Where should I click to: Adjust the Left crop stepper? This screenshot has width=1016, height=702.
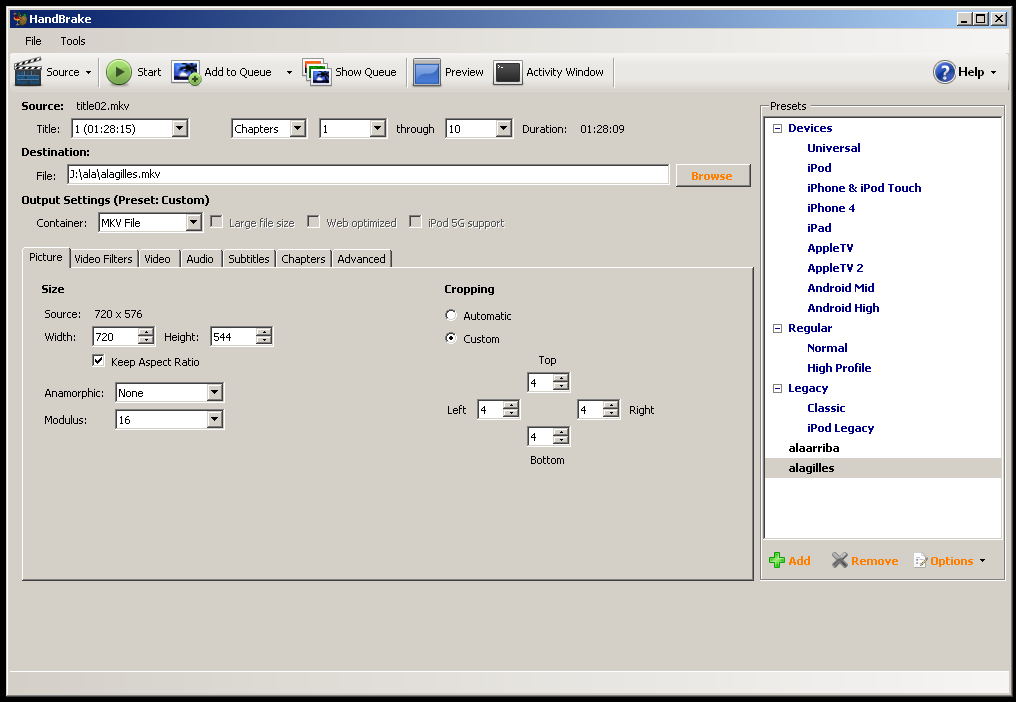[x=511, y=409]
